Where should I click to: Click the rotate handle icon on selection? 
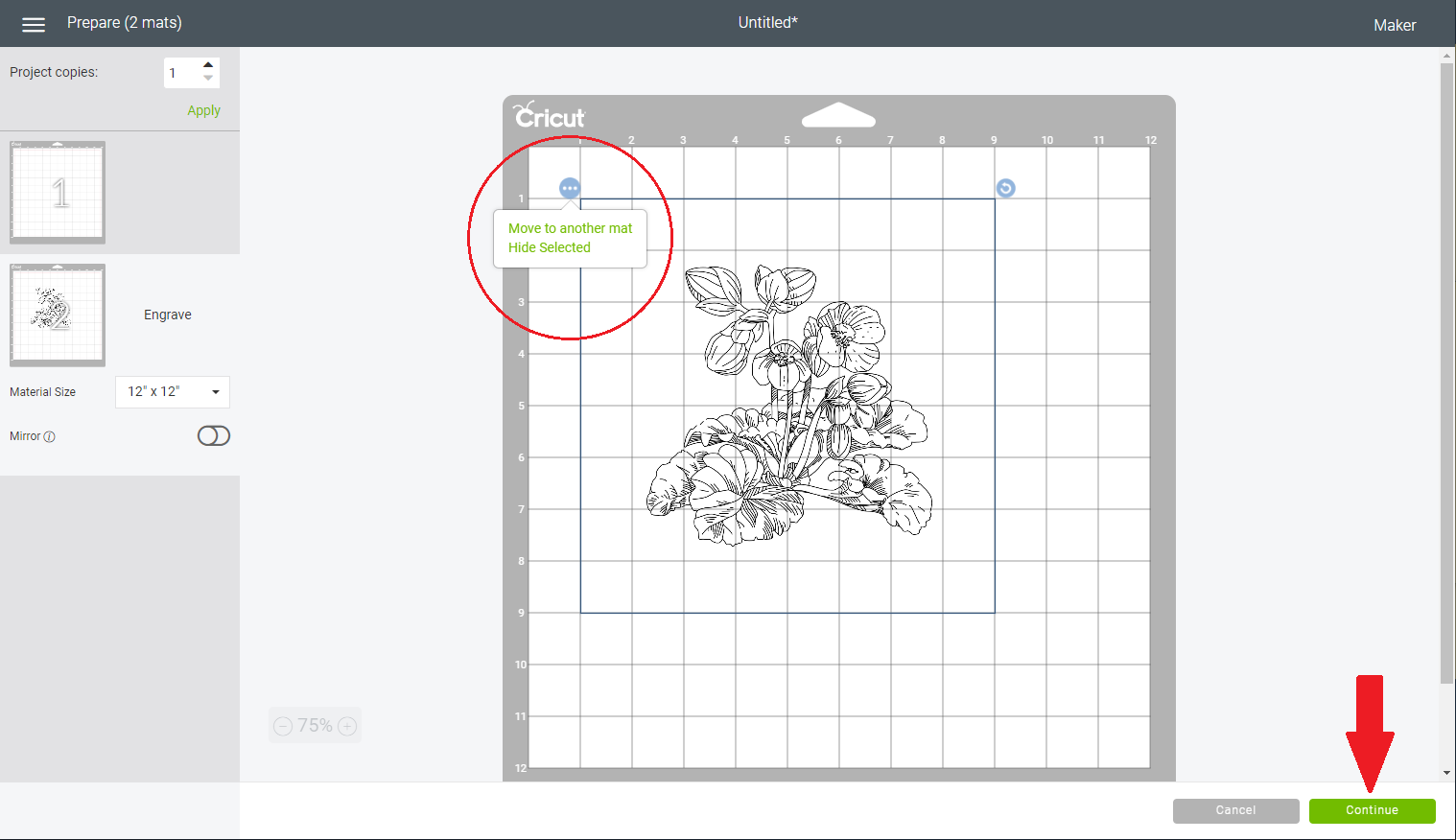click(x=1005, y=188)
